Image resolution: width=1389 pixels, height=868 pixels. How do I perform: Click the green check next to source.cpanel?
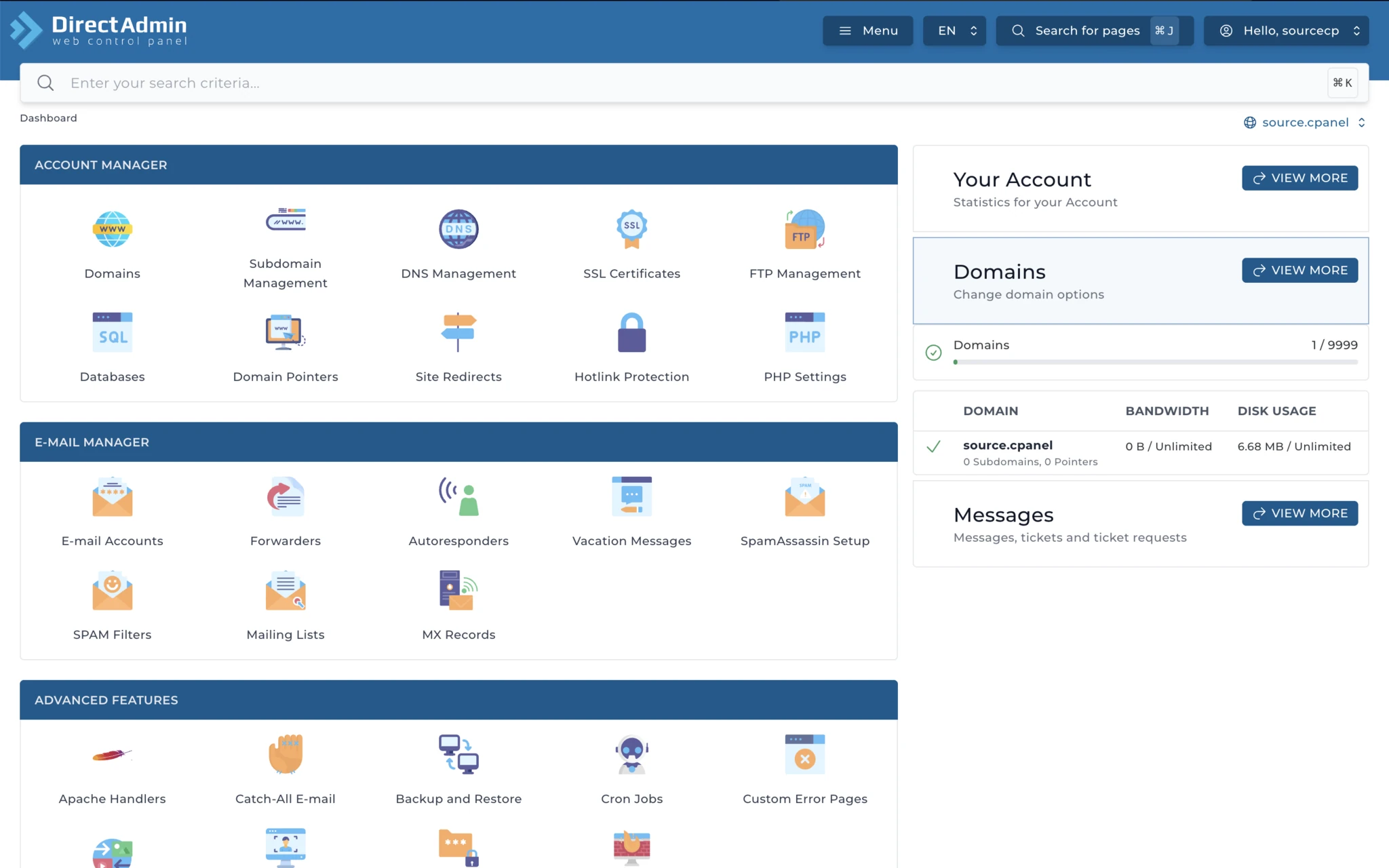(933, 446)
